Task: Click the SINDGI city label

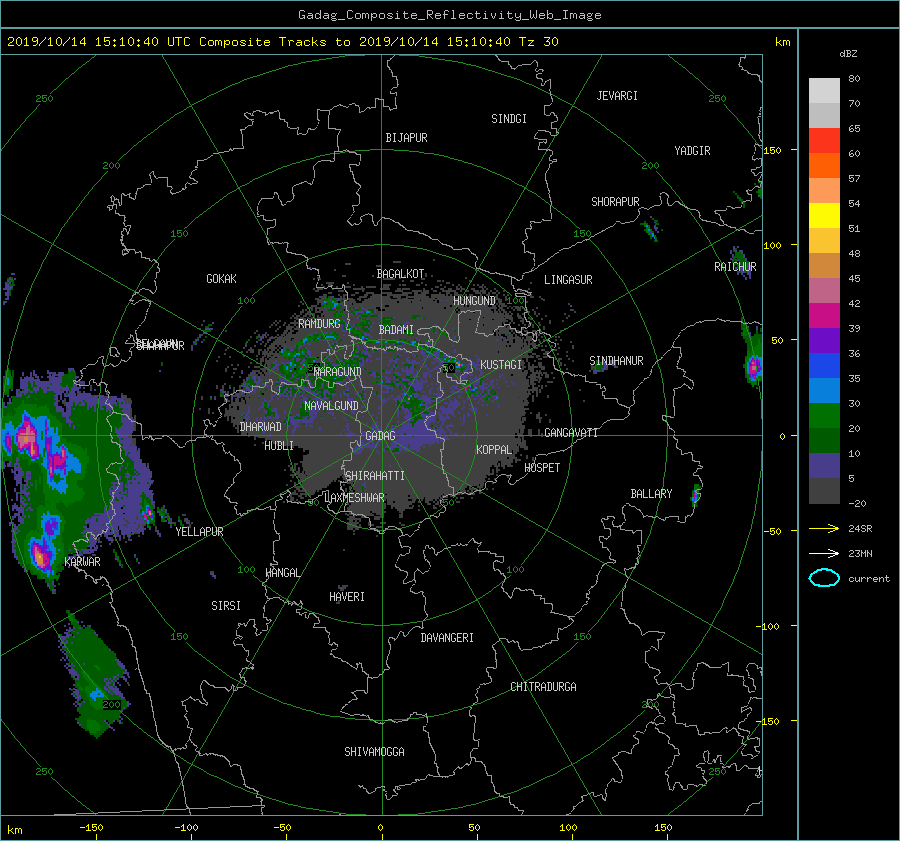Action: click(509, 119)
